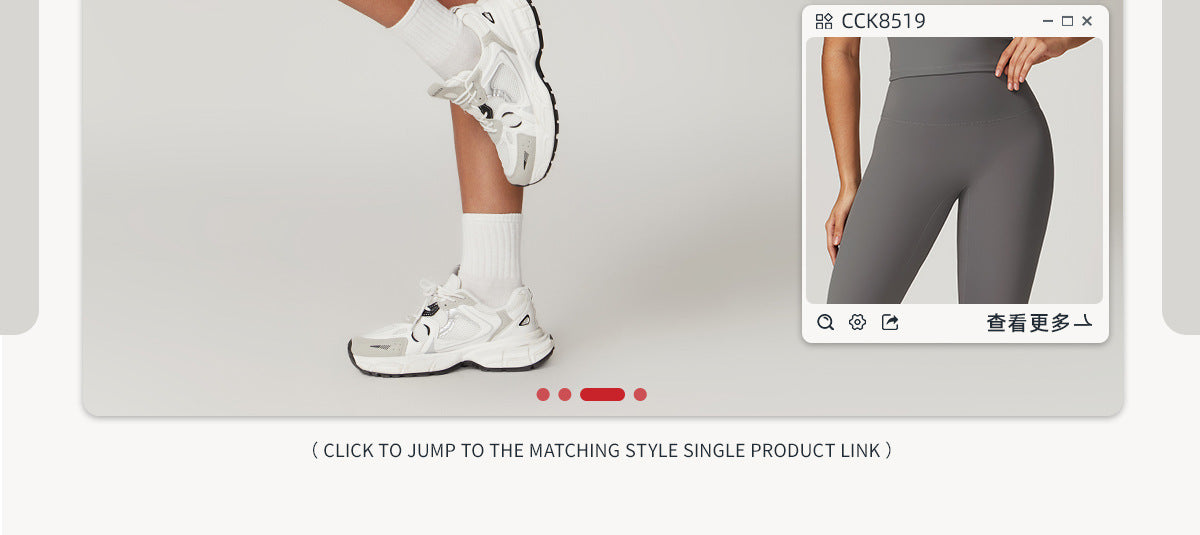Minimize the CCK8519 product card
Screen dimensions: 1200x535
pos(1048,21)
